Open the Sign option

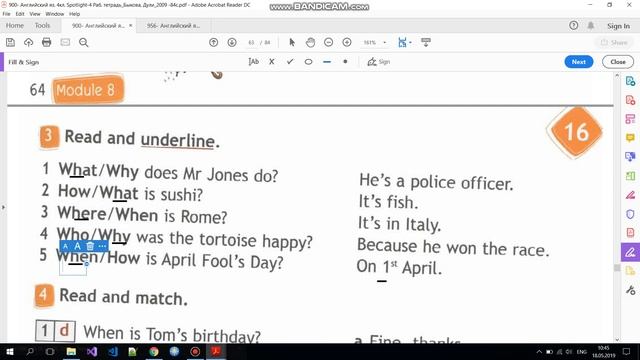pyautogui.click(x=379, y=62)
